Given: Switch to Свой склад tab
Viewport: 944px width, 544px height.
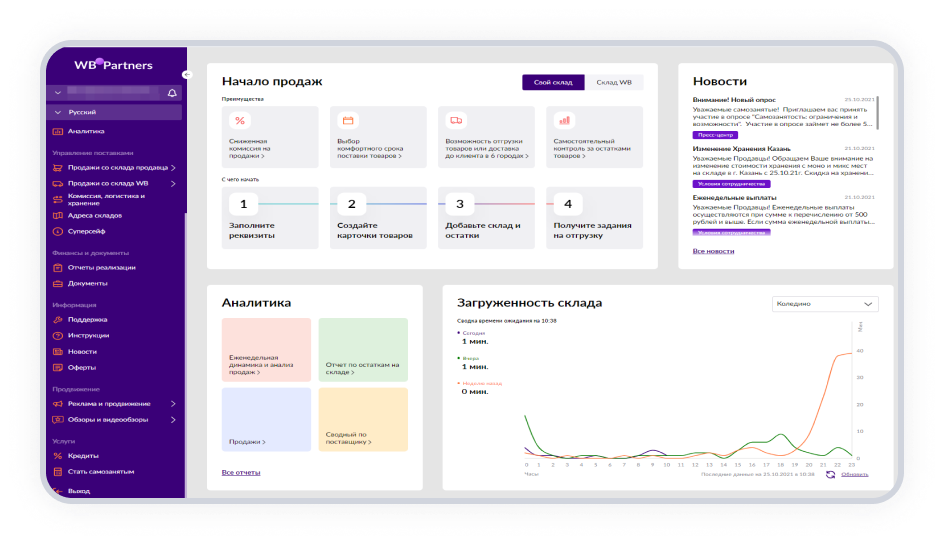Looking at the screenshot, I should click(x=553, y=82).
